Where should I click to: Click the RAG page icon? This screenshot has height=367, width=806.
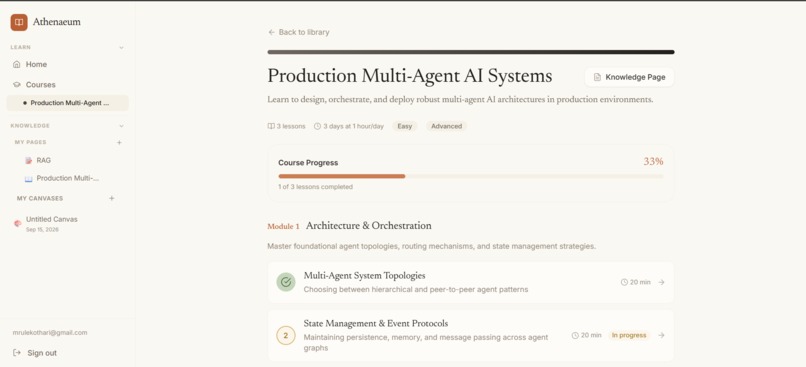(28, 160)
